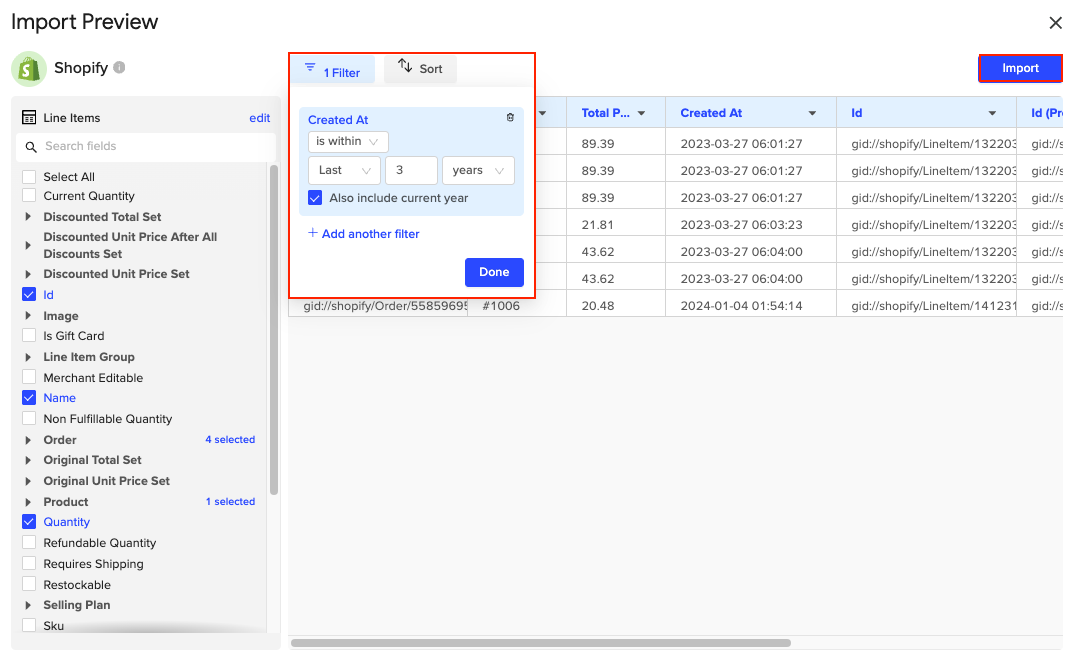Screen dimensions: 1074x660
Task: Uncheck the Also include current year checkbox
Action: click(x=315, y=198)
